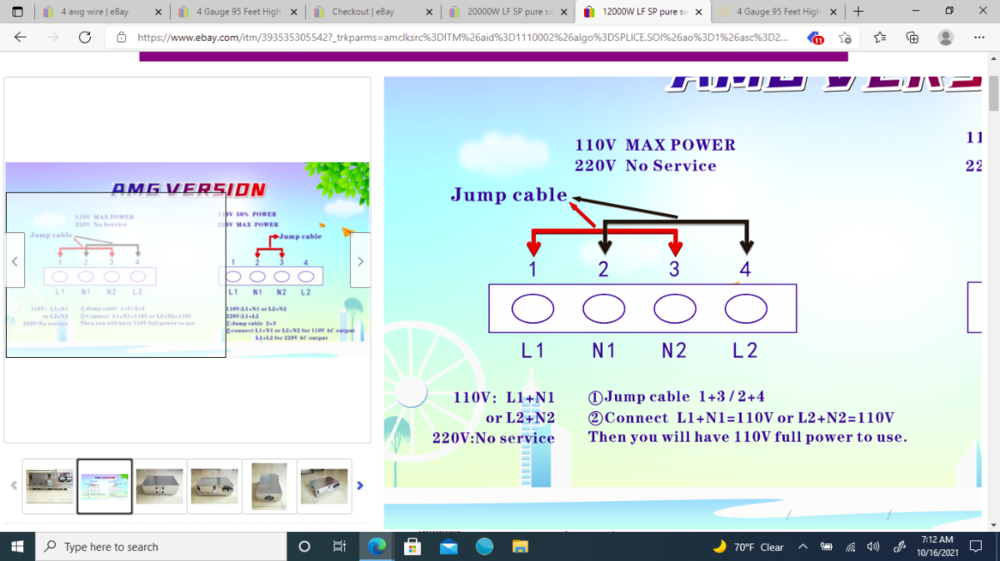Select the first inverter photo thumbnail
The height and width of the screenshot is (561, 1000).
tap(50, 486)
